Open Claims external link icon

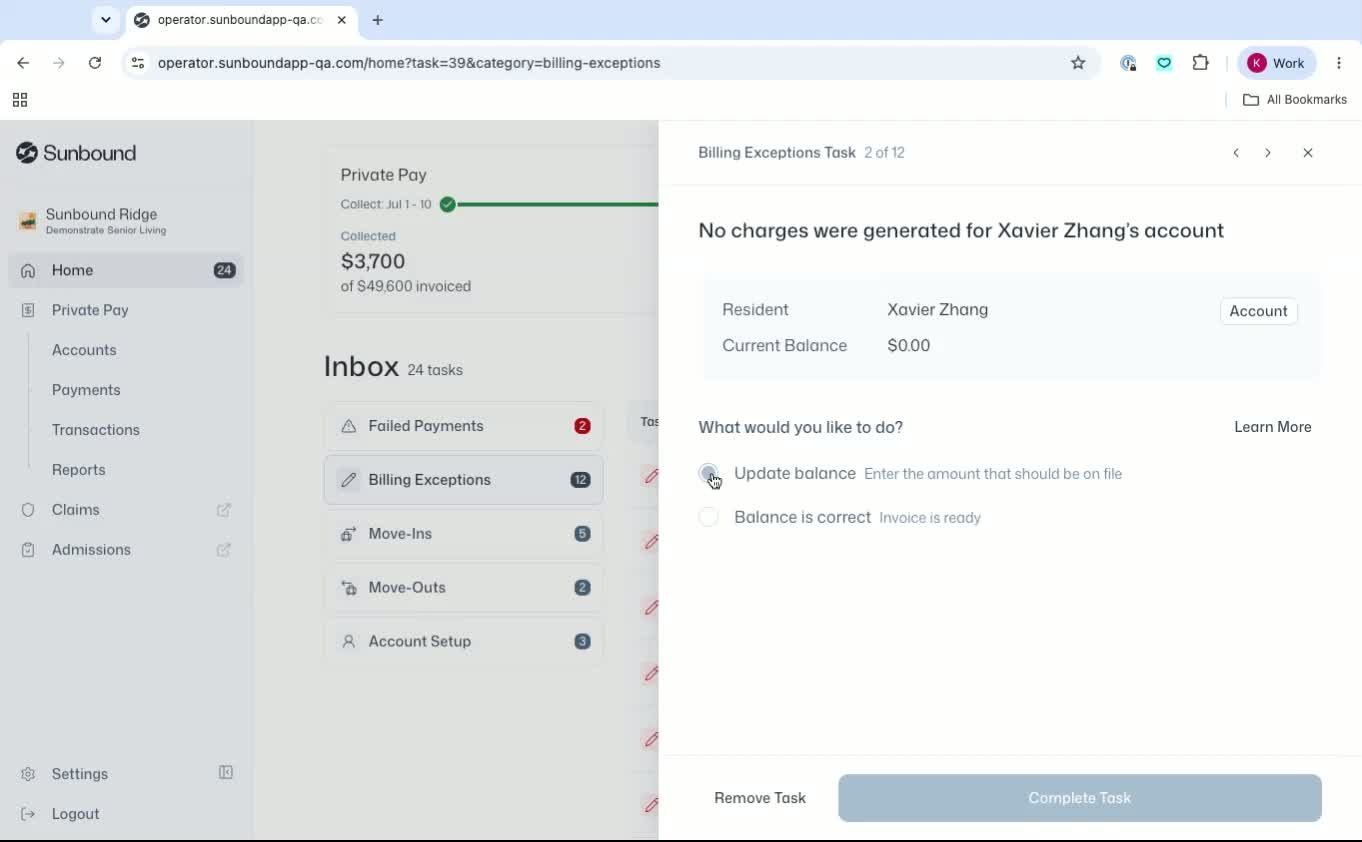pyautogui.click(x=224, y=510)
